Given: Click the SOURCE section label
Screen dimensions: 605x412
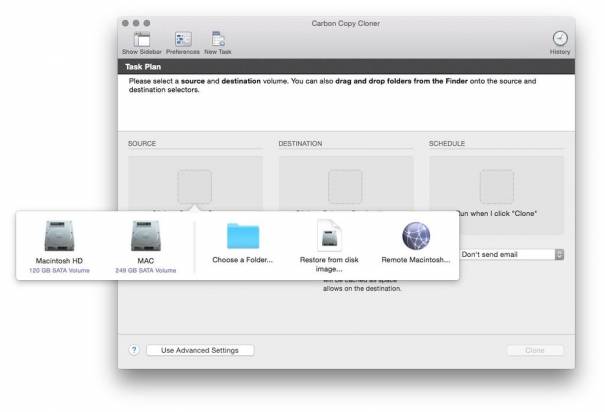Looking at the screenshot, I should coord(142,144).
